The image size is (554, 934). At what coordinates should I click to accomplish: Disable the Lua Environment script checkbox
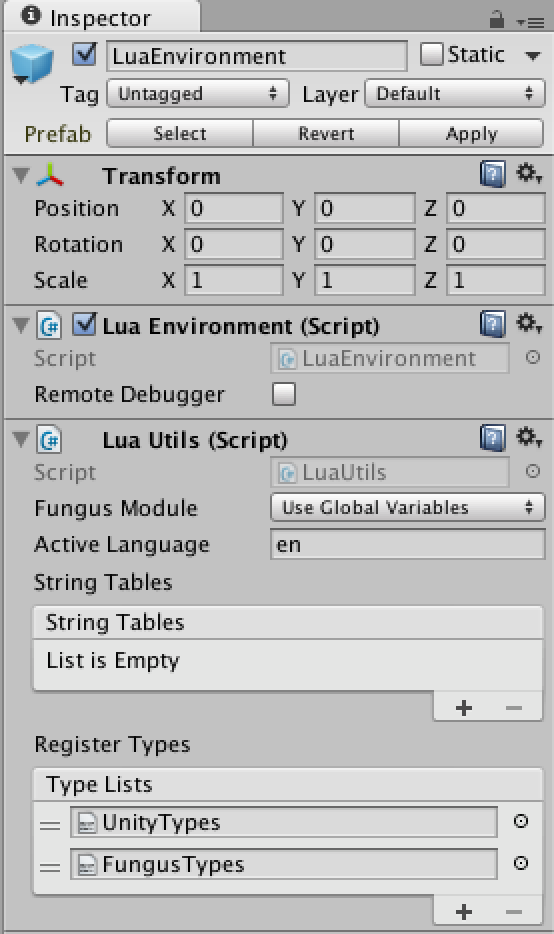pyautogui.click(x=85, y=325)
